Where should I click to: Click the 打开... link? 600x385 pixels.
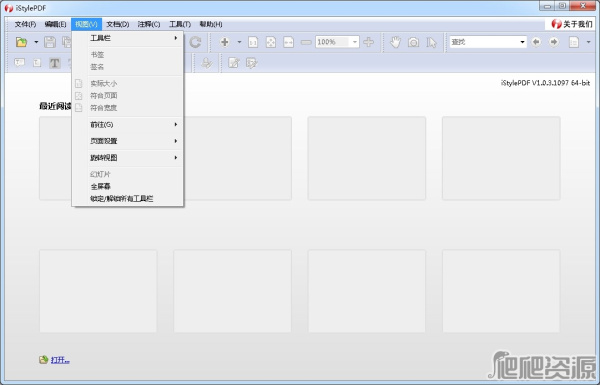[60, 360]
